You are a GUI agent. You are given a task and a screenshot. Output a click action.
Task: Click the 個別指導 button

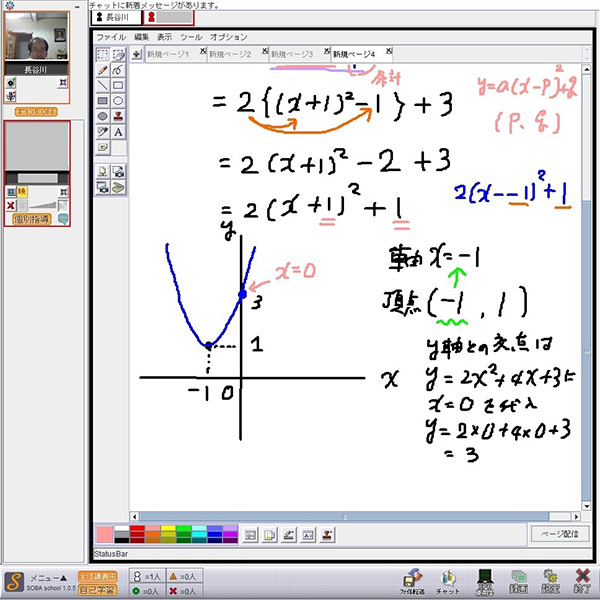[31, 219]
